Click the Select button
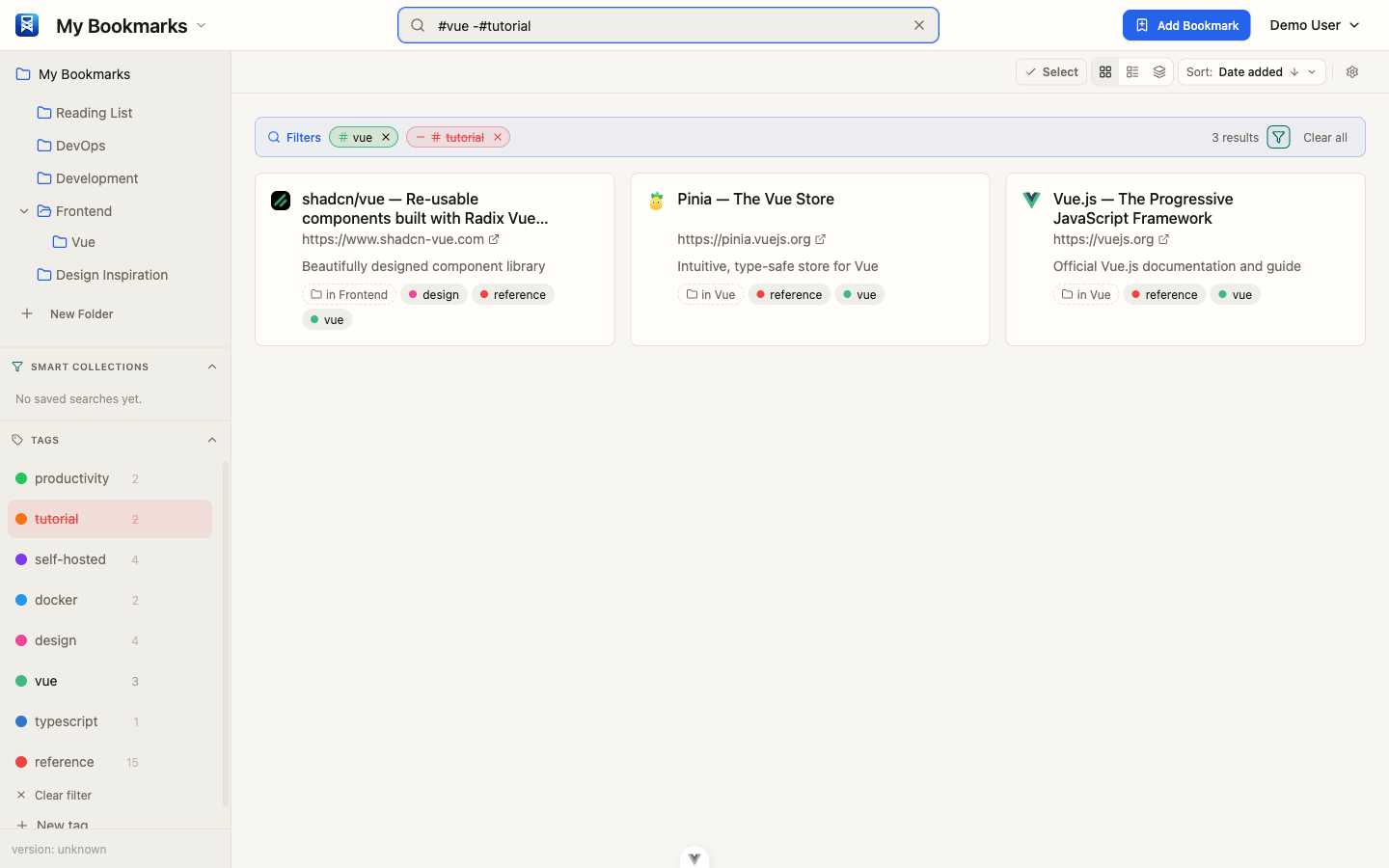The image size is (1389, 868). coord(1051,72)
